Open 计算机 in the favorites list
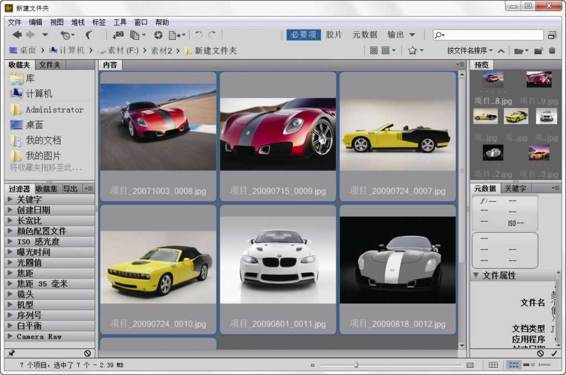Viewport: 566px width, 375px height. (32, 93)
